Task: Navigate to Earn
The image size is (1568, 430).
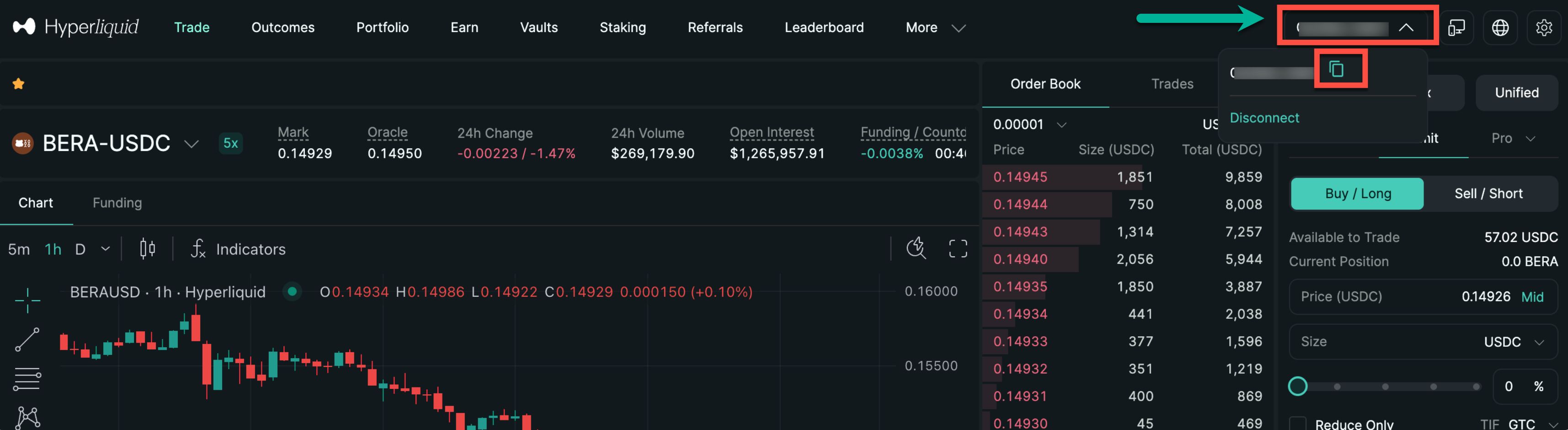Action: point(464,27)
